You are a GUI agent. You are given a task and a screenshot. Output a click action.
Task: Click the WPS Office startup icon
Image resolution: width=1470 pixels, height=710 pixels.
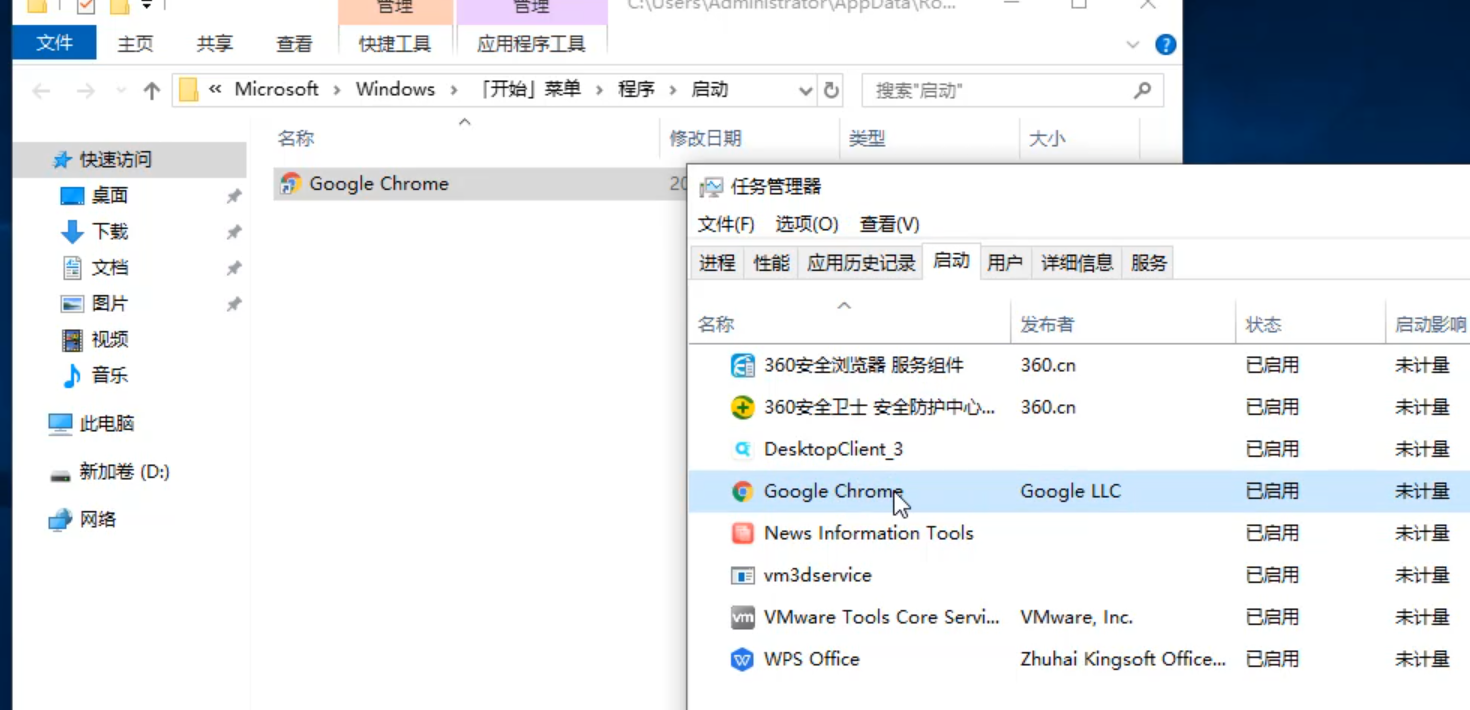[x=742, y=660]
